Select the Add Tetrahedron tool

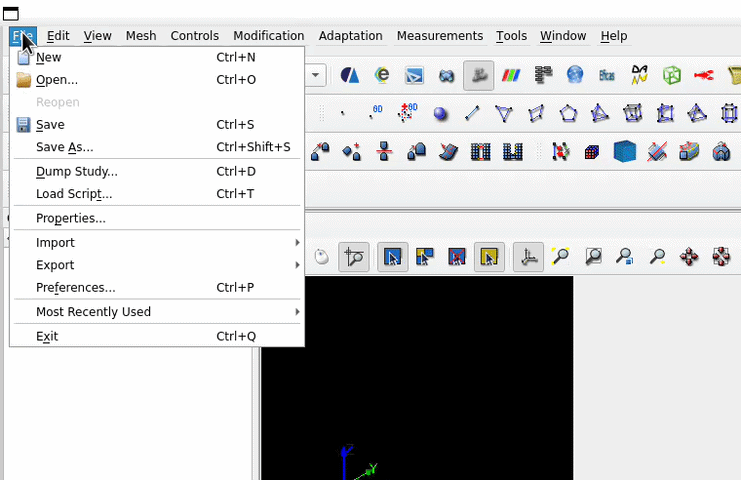(600, 113)
